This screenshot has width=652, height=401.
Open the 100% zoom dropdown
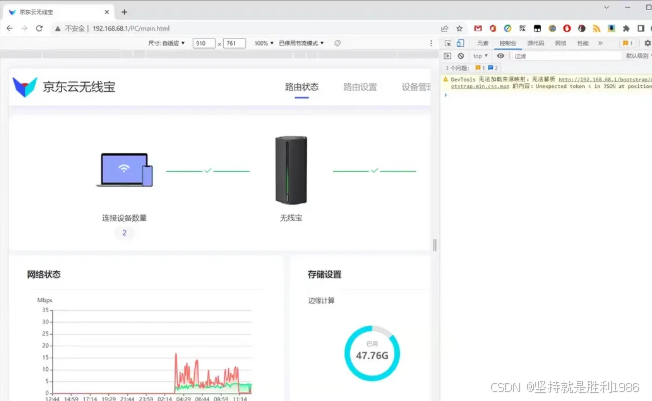(x=264, y=43)
